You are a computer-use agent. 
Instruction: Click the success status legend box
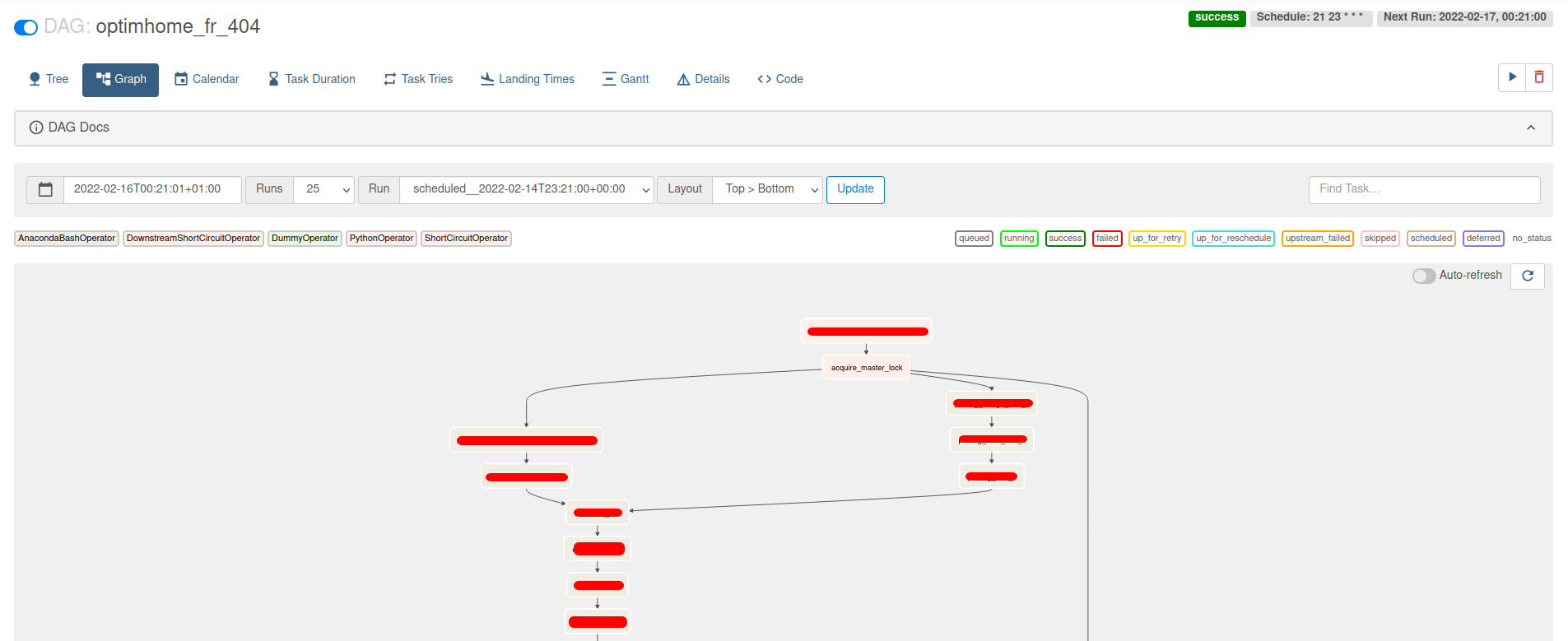(1065, 239)
